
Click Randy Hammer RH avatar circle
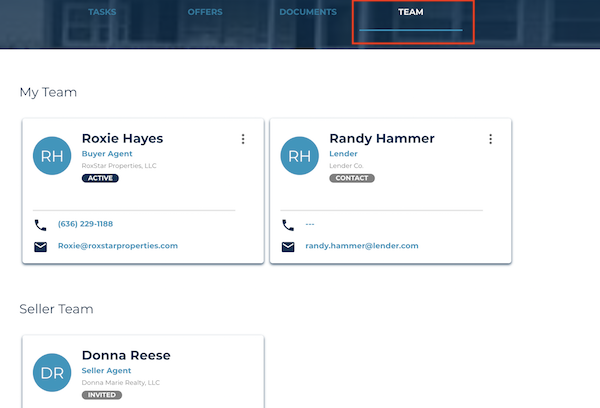click(300, 156)
